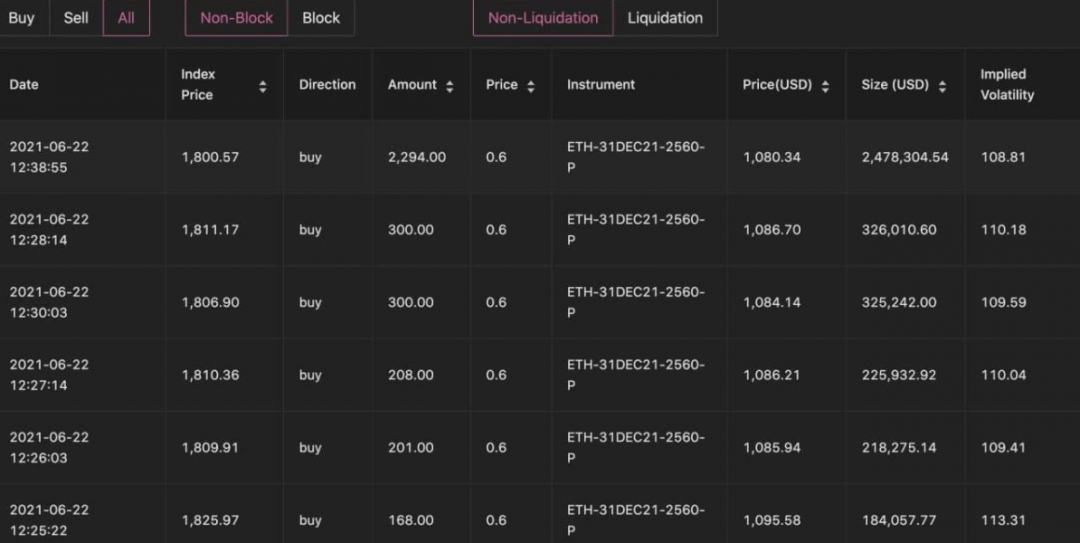Switch to Block trades filter
Image resolution: width=1080 pixels, height=543 pixels.
click(321, 18)
